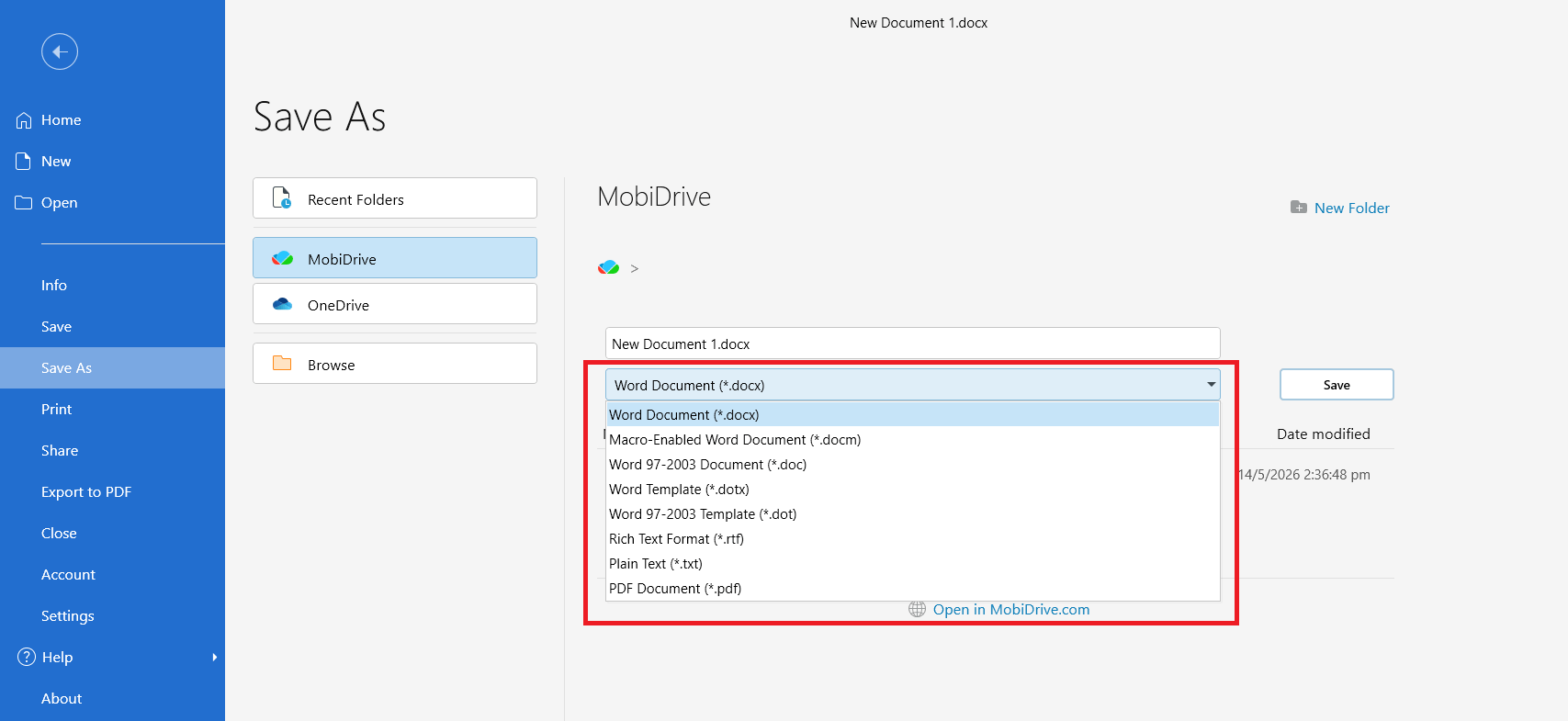Open the Print page
The image size is (1568, 721).
[112, 410]
